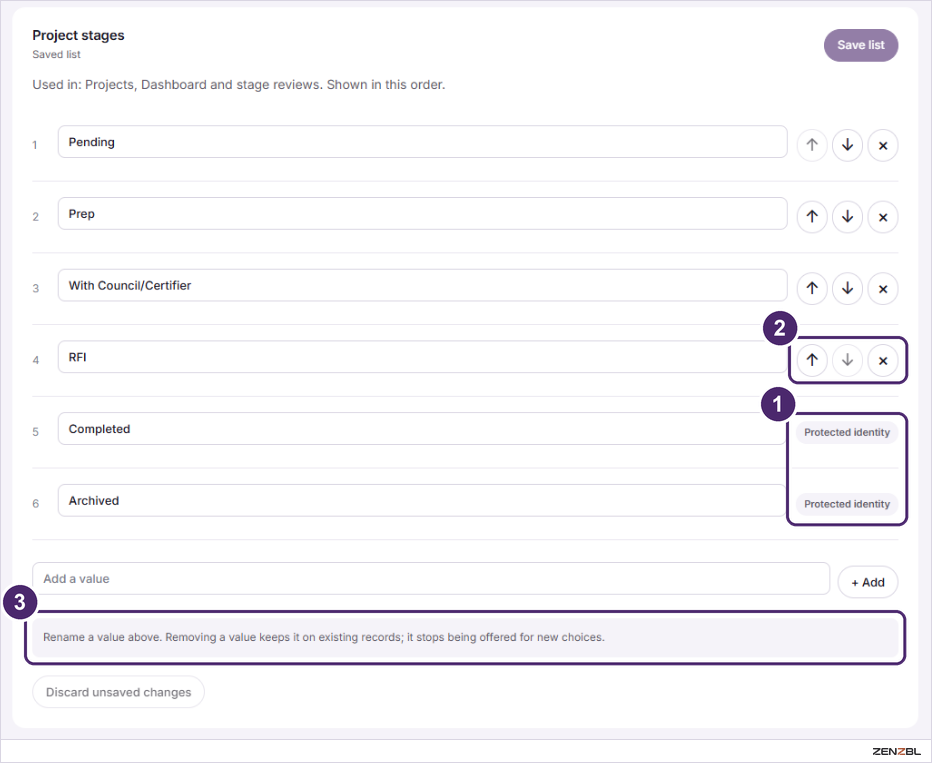This screenshot has height=763, width=932.
Task: Edit the Archived stage name field
Action: pyautogui.click(x=423, y=501)
